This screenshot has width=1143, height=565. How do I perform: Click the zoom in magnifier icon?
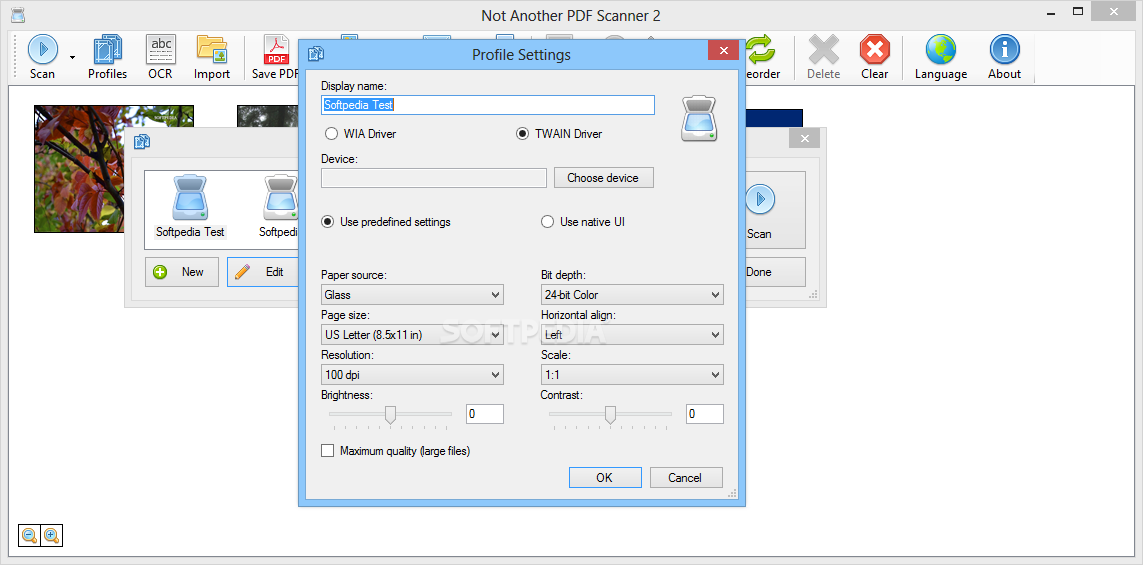pos(52,536)
